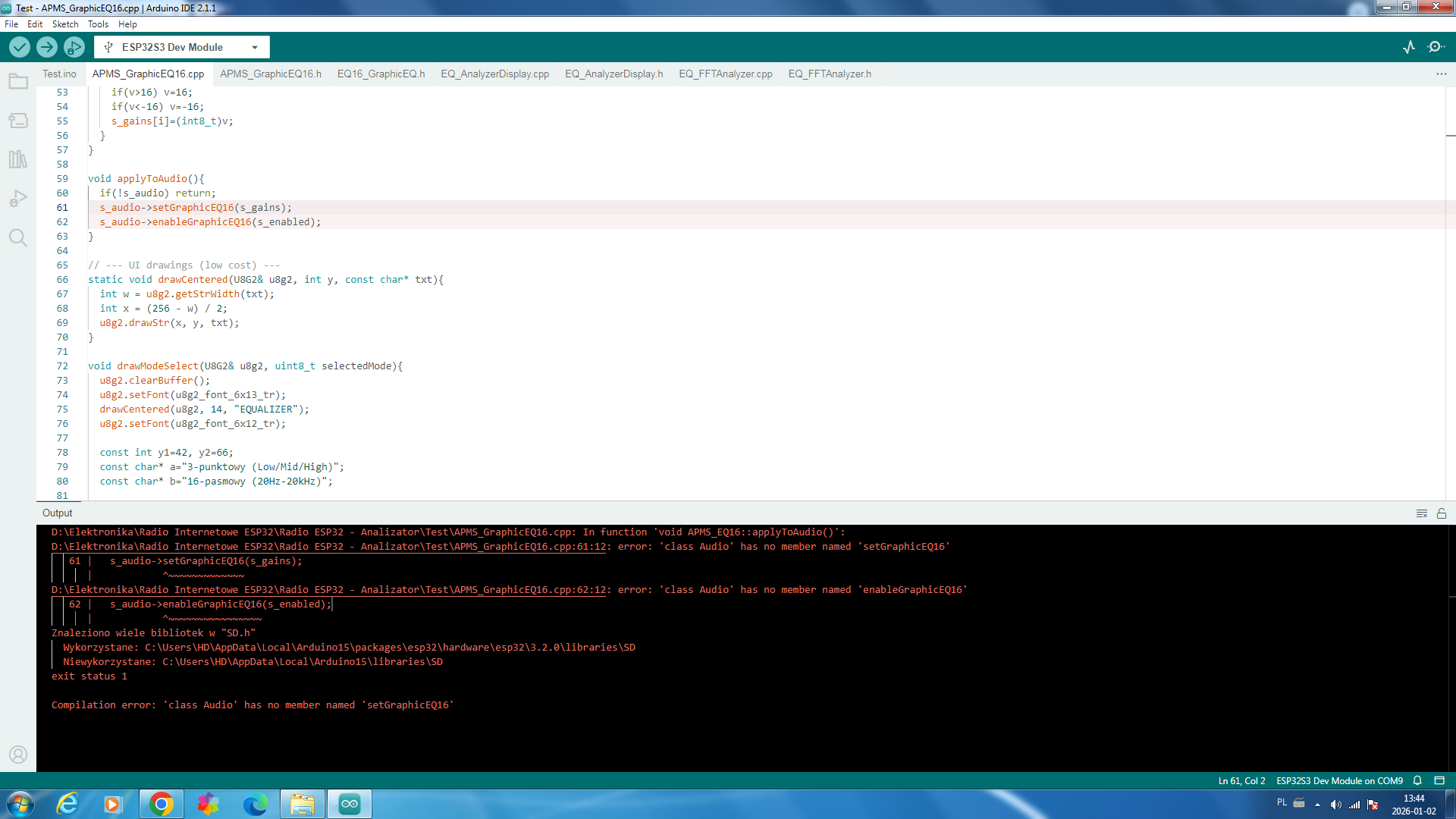This screenshot has width=1456, height=819.
Task: Switch to the EQ_FFTAnalyzer.cpp tab
Action: point(725,74)
